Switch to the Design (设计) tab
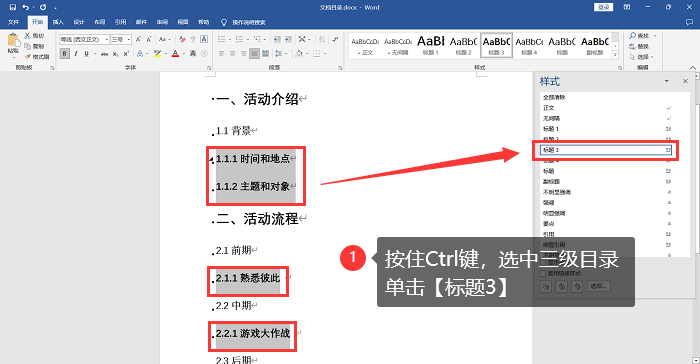 [x=79, y=22]
